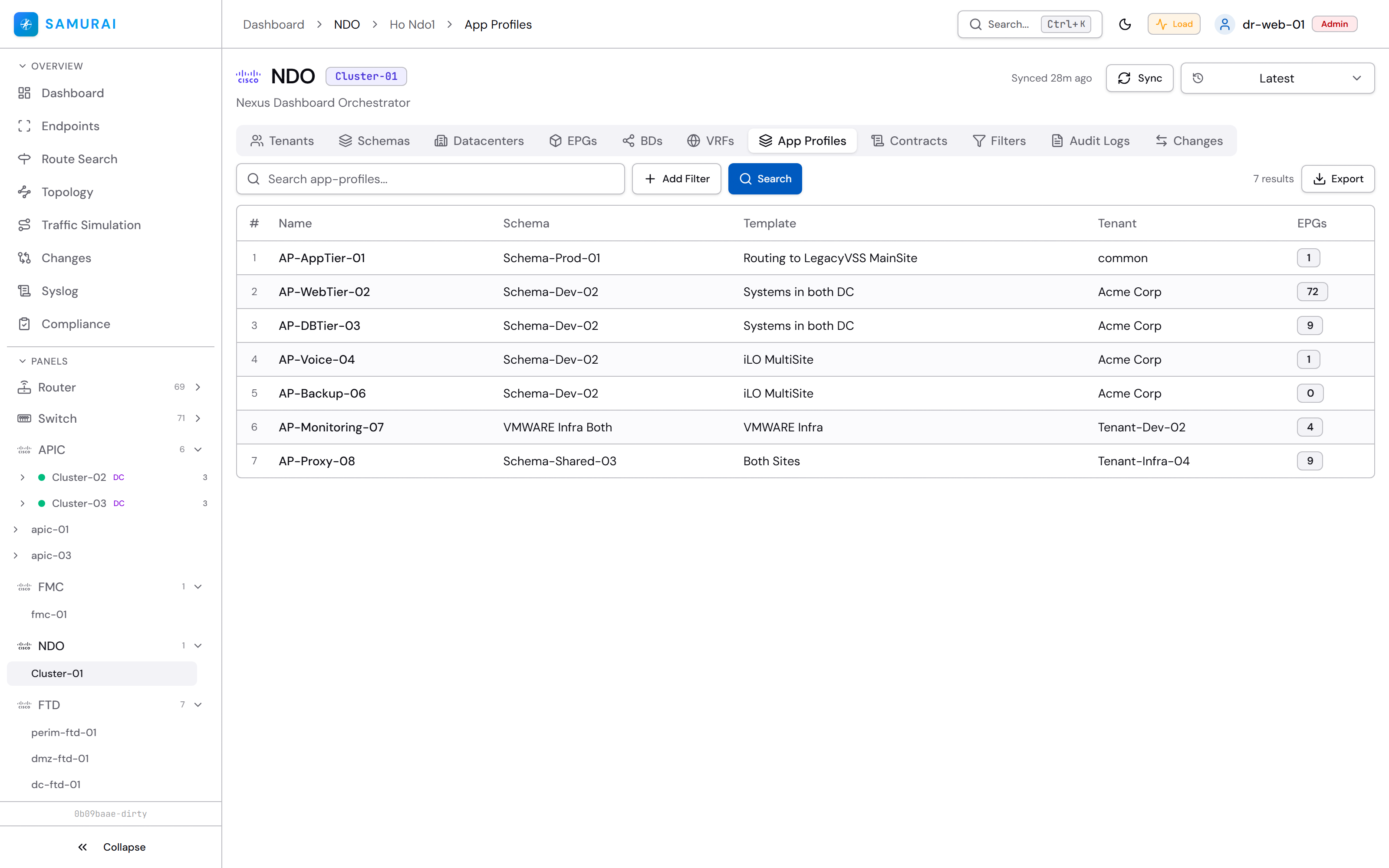
Task: Click the APIC Cisco icon
Action: [x=24, y=450]
